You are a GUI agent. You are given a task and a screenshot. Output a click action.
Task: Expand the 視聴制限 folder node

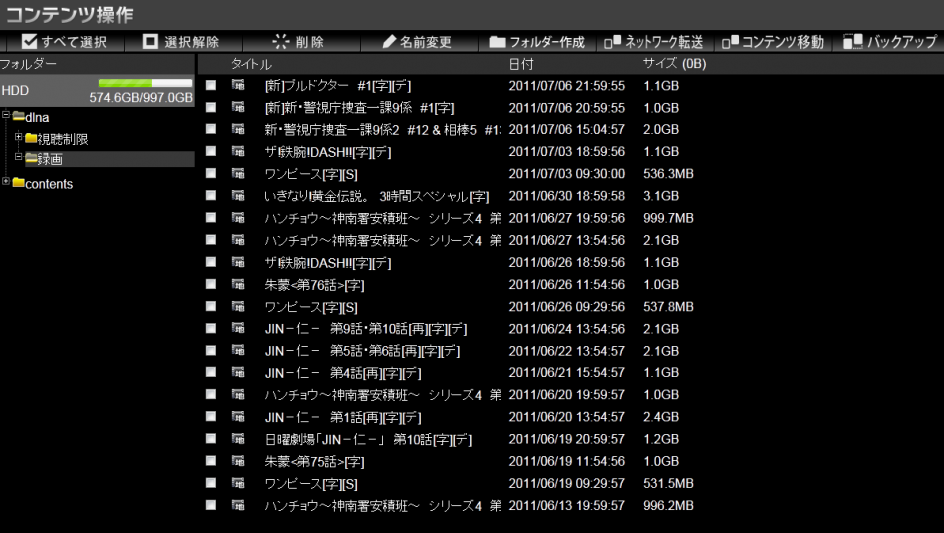point(18,138)
